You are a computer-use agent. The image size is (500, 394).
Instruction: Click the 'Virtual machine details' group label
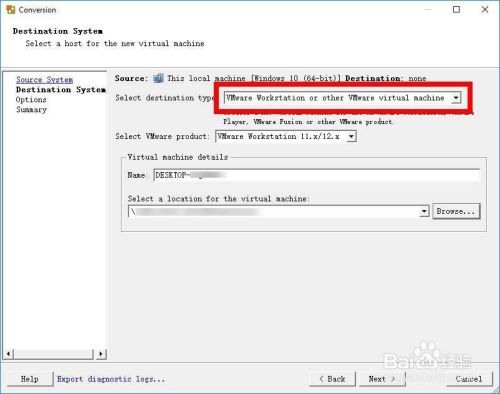click(x=178, y=157)
